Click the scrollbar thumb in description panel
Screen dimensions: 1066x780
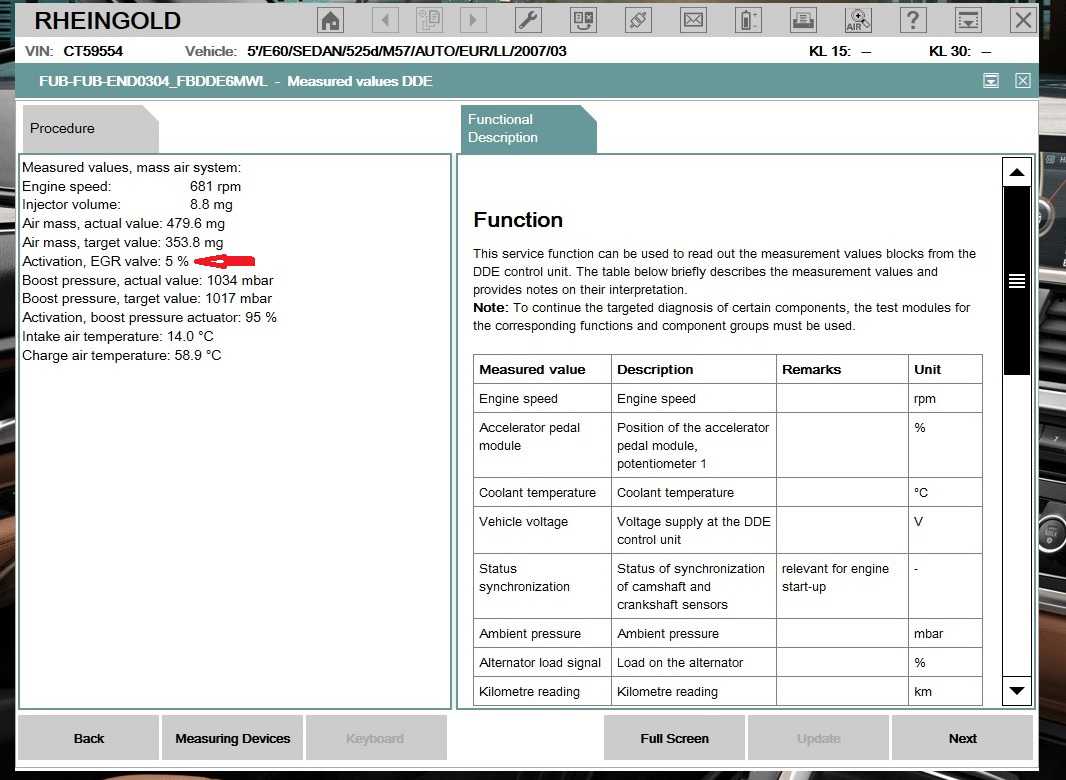tap(1016, 281)
